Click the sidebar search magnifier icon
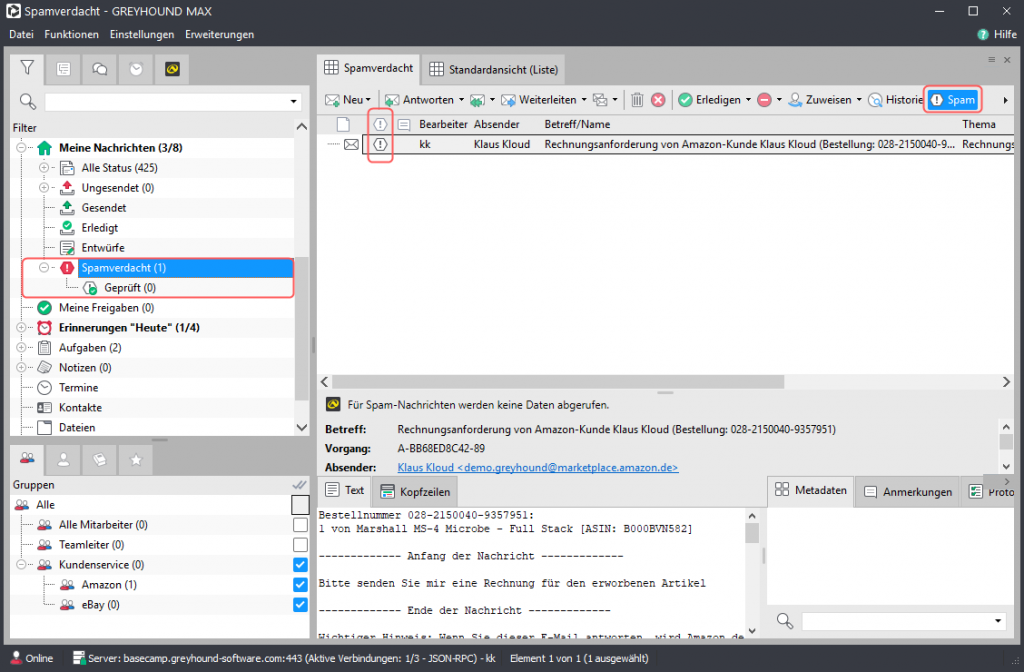Viewport: 1024px width, 672px height. click(27, 101)
